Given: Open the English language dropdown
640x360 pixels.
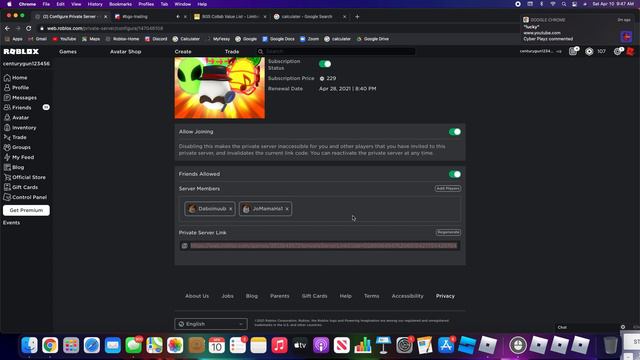Looking at the screenshot, I should click(x=211, y=324).
